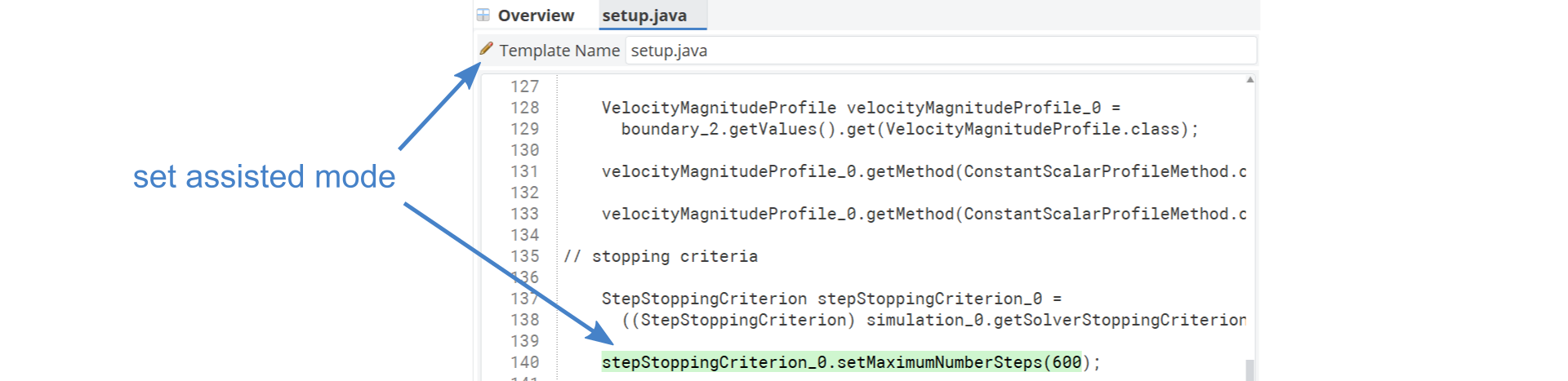Click the '// stopping criteria' comment line

pyautogui.click(x=661, y=256)
